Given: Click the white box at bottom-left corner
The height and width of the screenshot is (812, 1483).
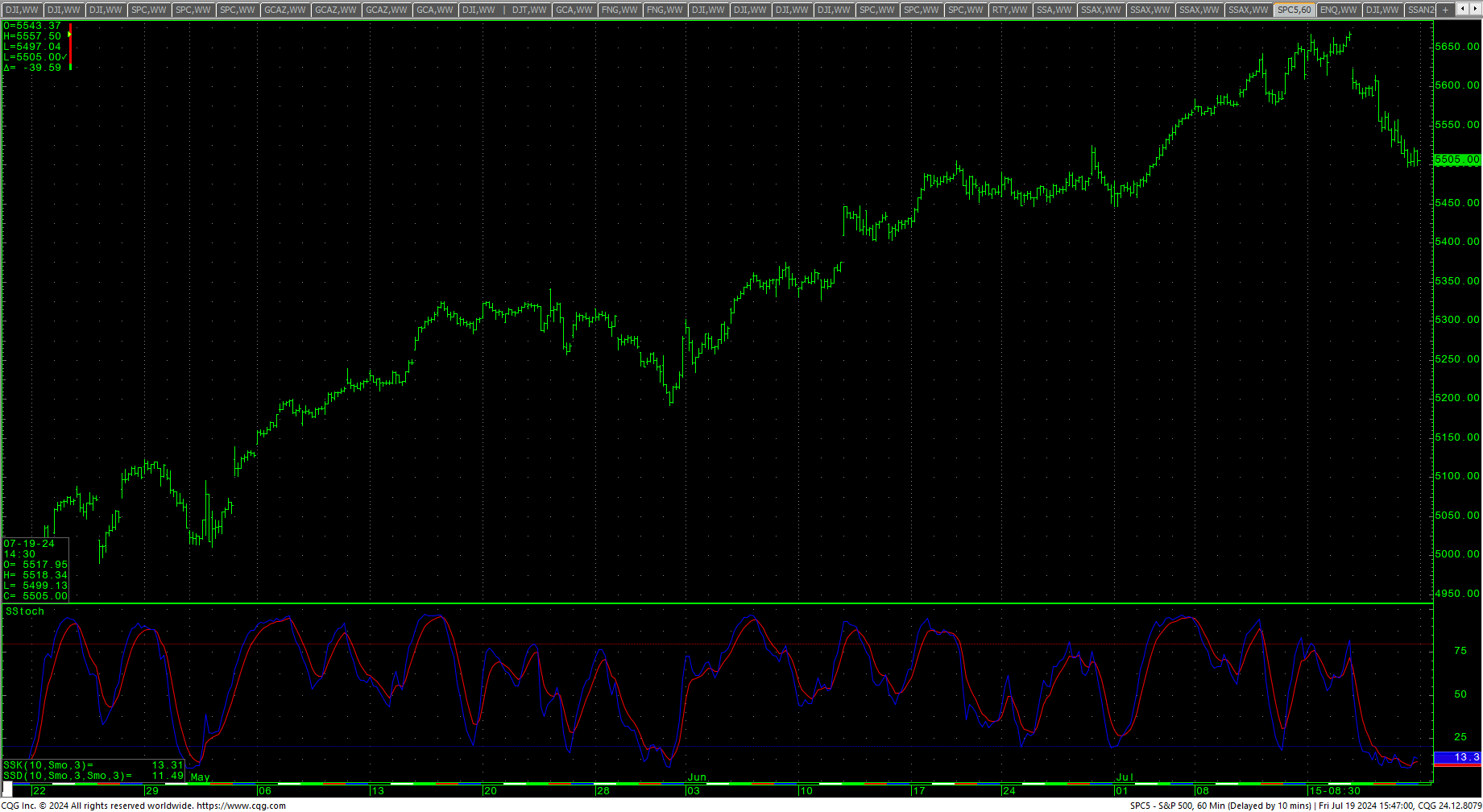Looking at the screenshot, I should pos(7,790).
